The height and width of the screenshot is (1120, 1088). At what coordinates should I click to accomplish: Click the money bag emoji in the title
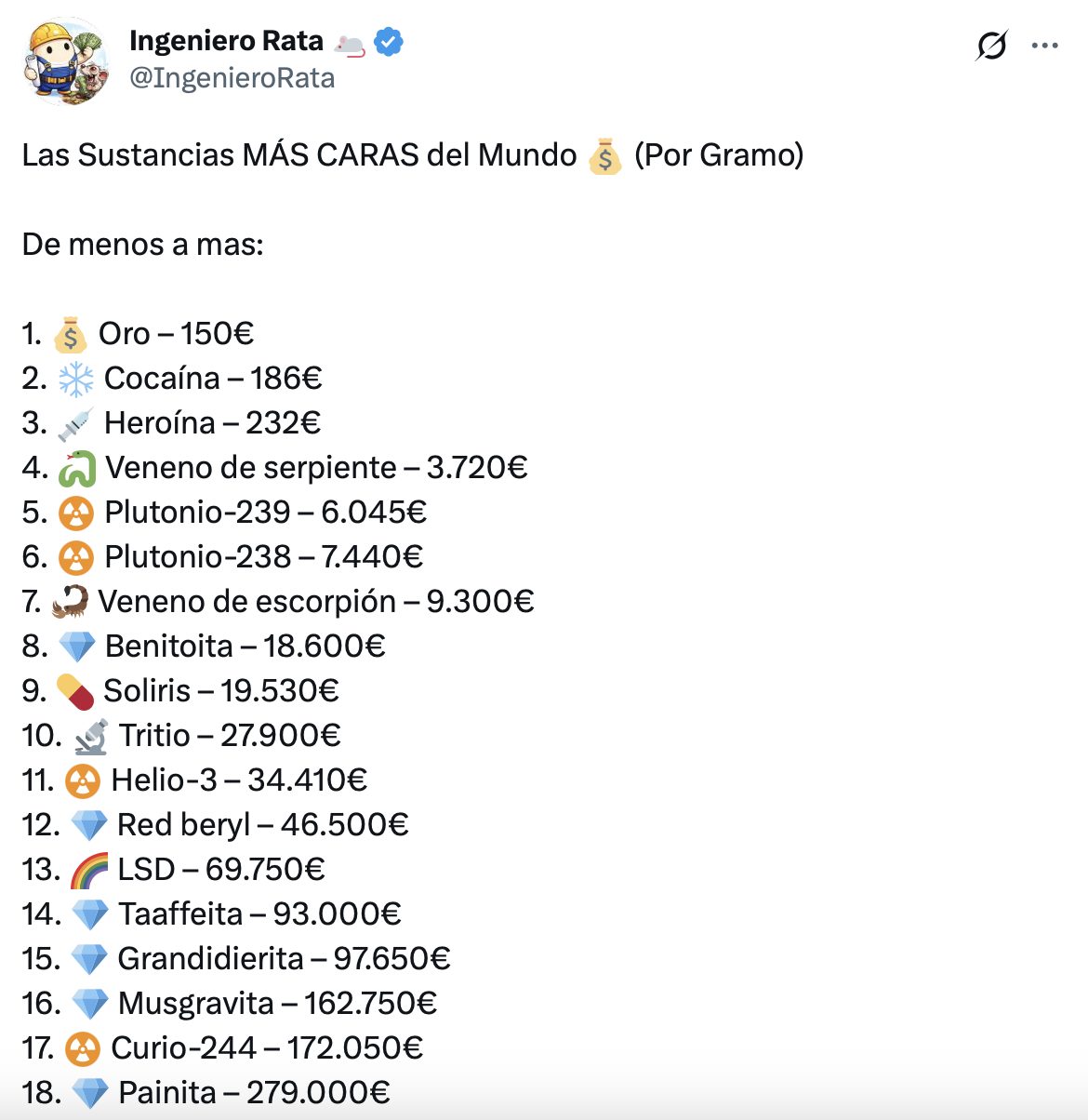pos(604,156)
